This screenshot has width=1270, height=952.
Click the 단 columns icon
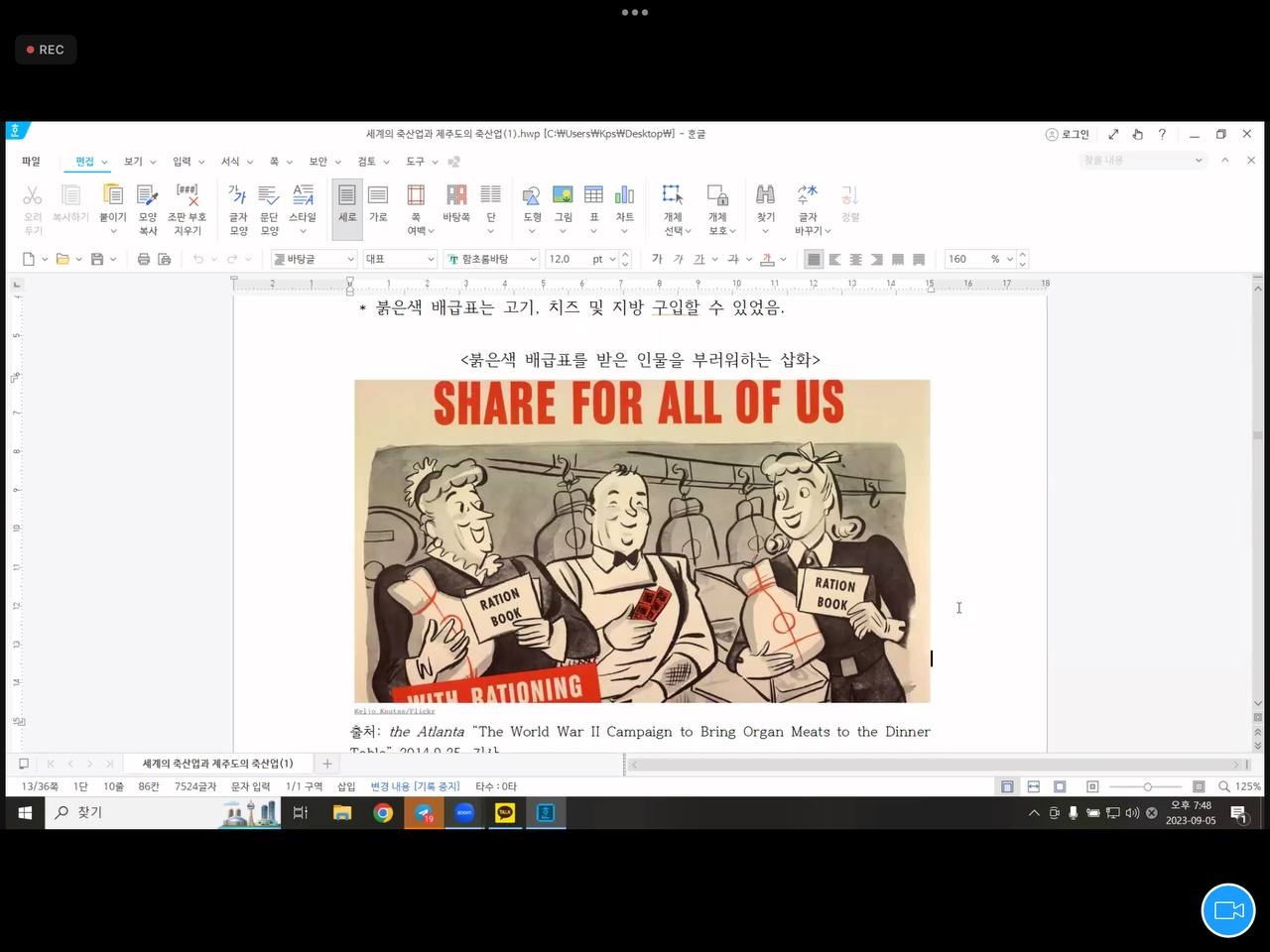(x=490, y=195)
